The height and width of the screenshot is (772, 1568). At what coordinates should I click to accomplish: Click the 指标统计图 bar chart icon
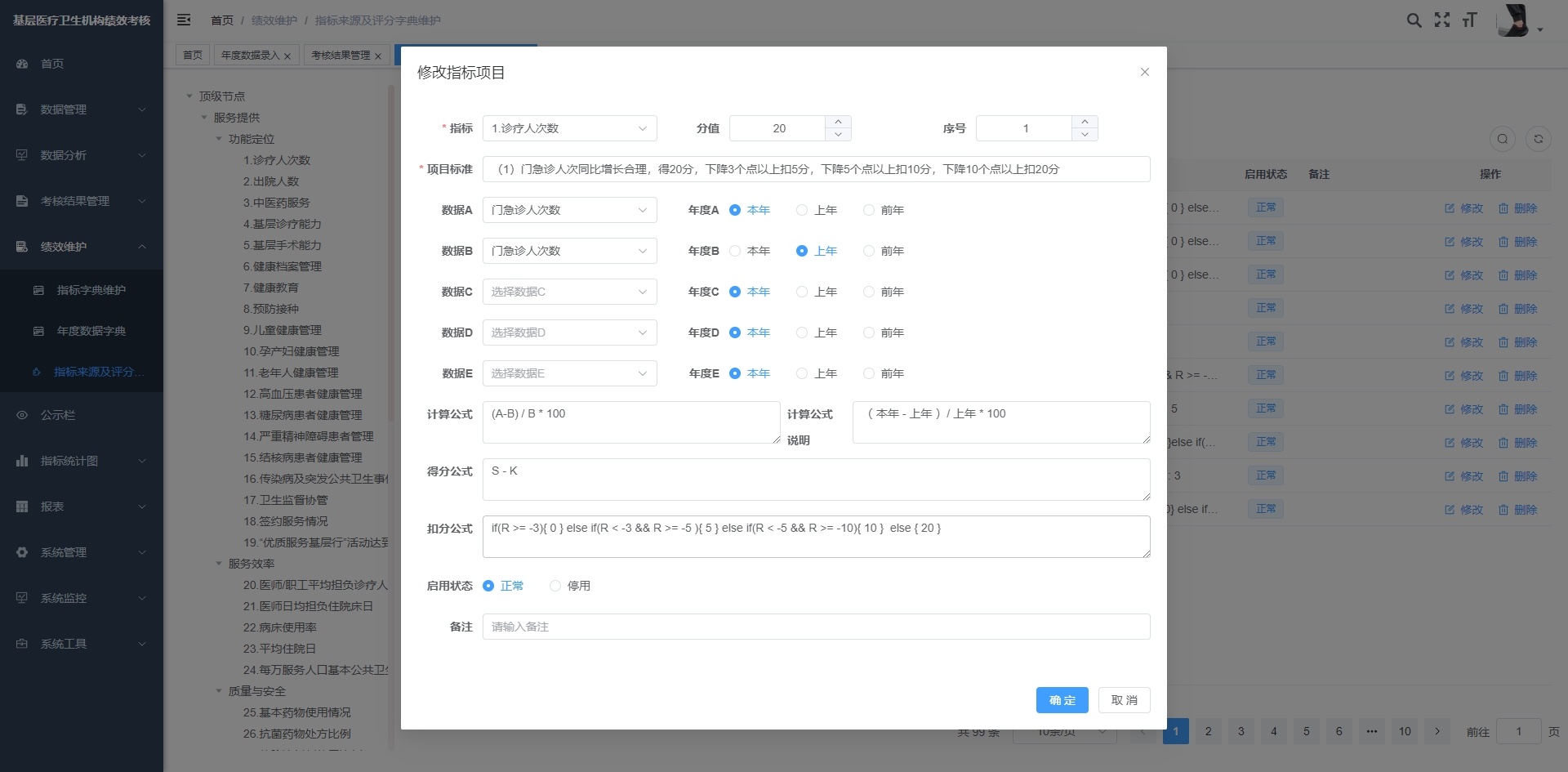[22, 461]
